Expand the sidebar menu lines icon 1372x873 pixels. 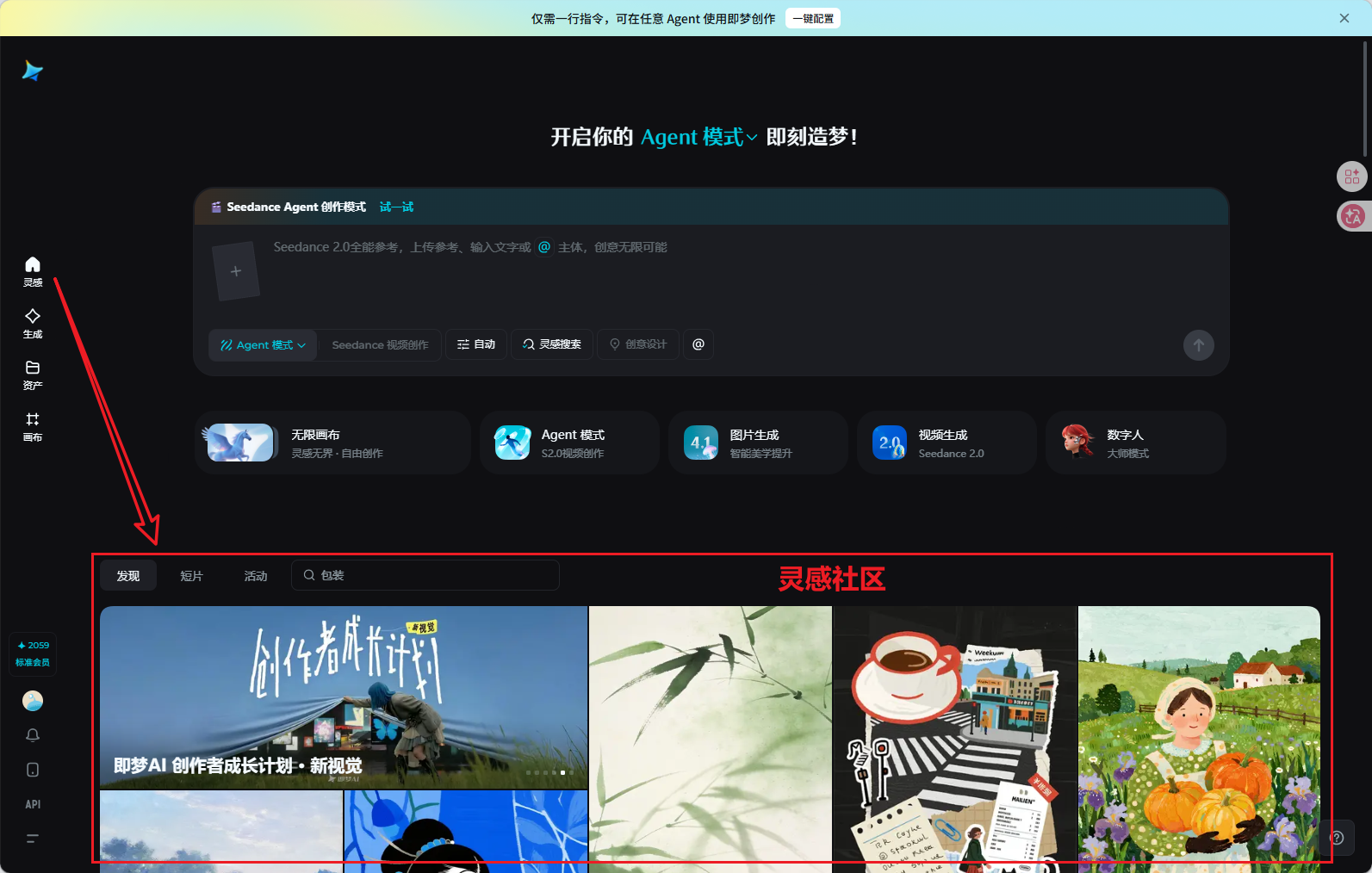33,839
